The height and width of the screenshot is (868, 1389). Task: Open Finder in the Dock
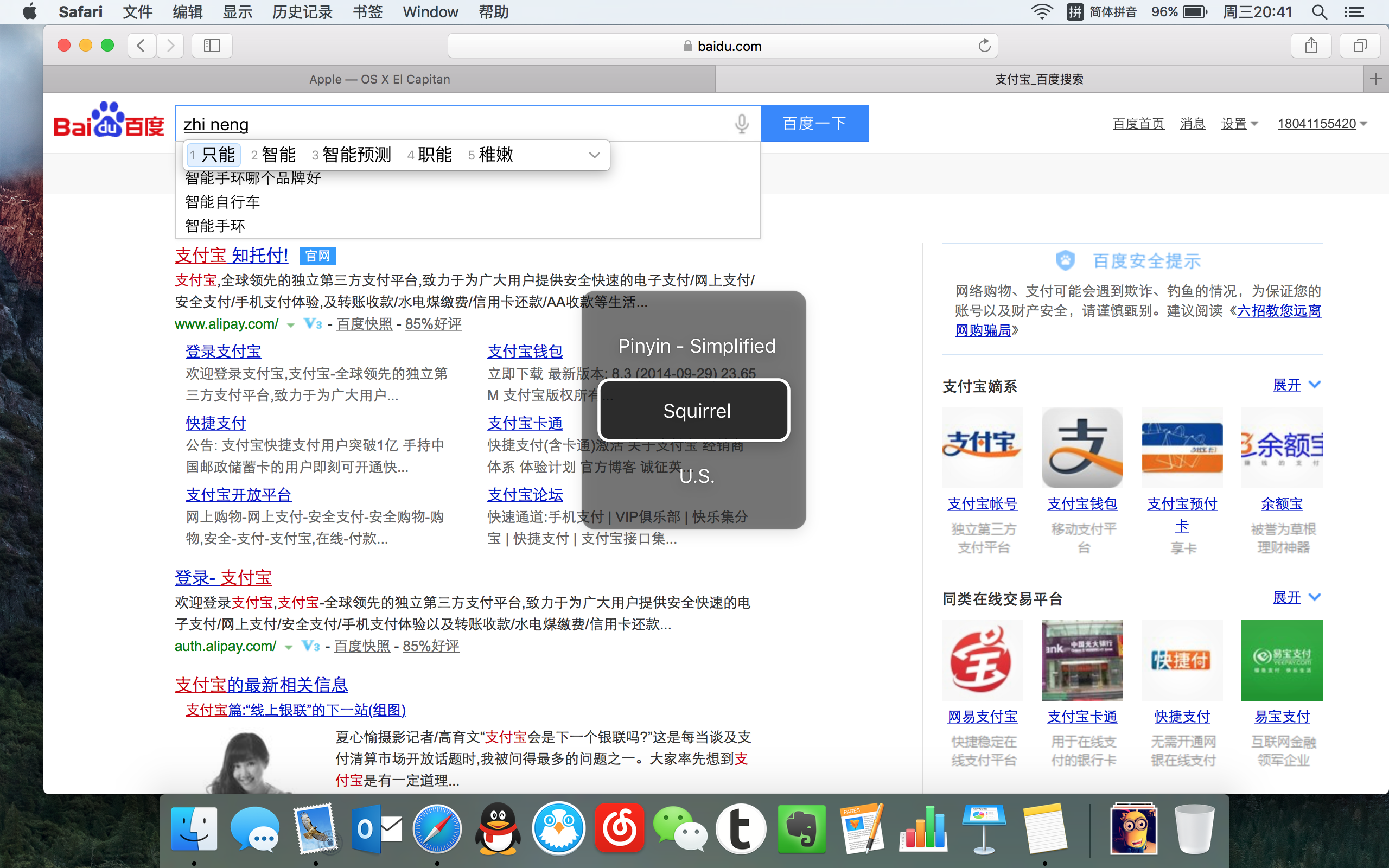pyautogui.click(x=194, y=828)
